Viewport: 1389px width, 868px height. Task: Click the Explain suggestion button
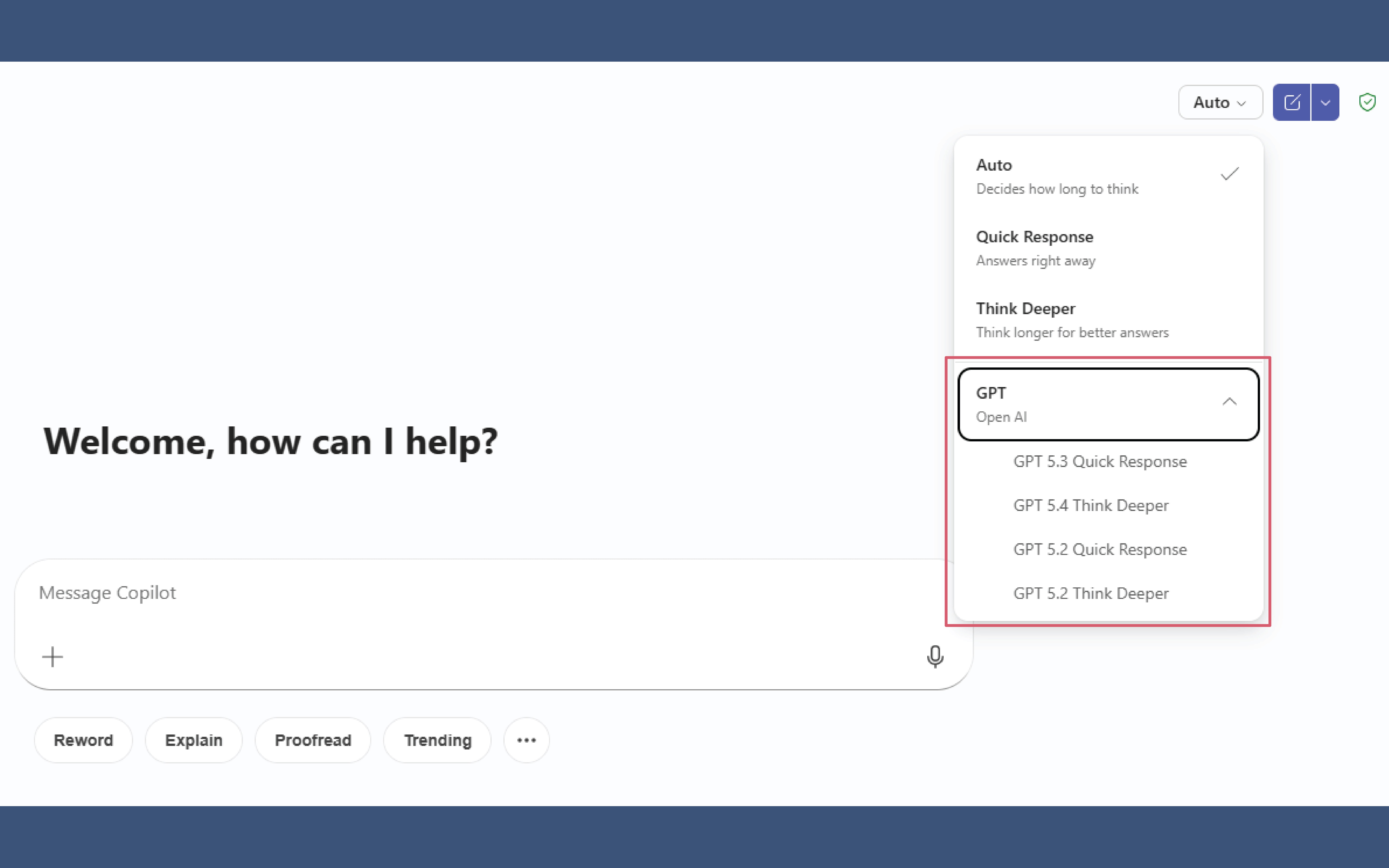pos(194,740)
